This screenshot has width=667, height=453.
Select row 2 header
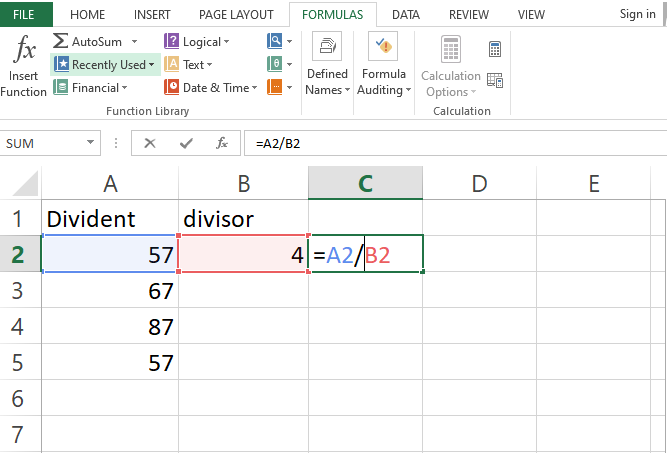(x=20, y=254)
